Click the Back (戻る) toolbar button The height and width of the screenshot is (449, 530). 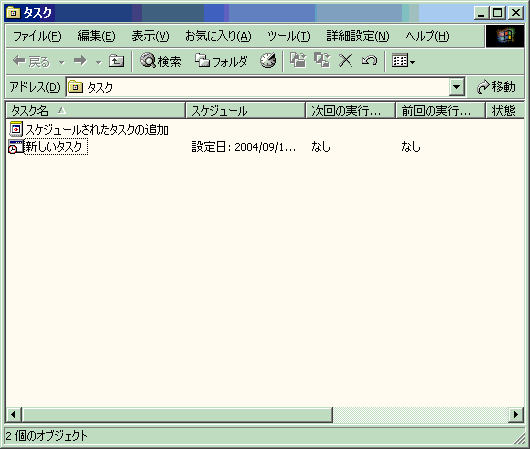pyautogui.click(x=31, y=62)
